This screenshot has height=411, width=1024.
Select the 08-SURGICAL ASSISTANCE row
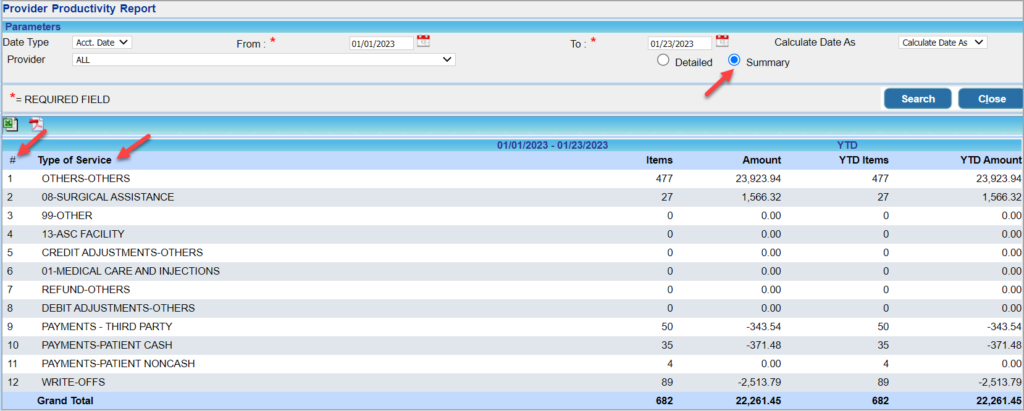tap(512, 197)
